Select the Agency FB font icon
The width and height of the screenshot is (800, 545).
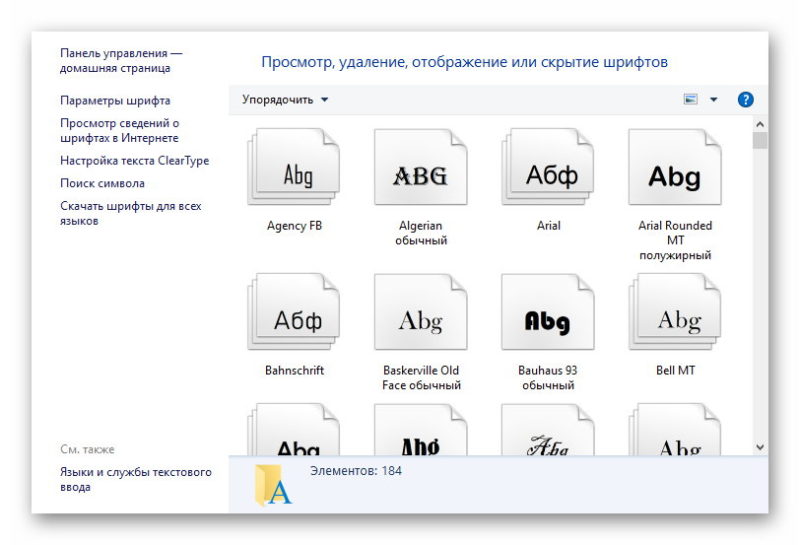[294, 167]
